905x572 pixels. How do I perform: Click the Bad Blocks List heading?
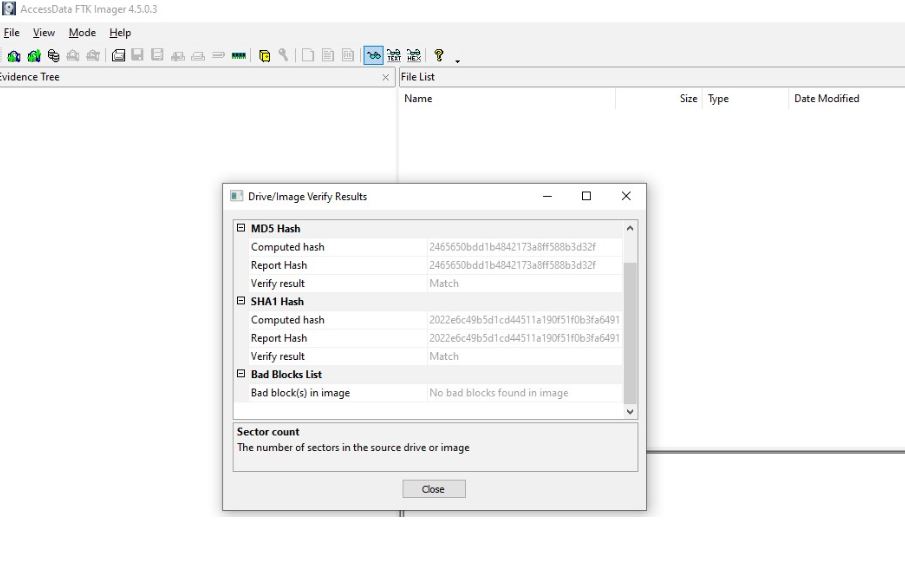point(286,375)
